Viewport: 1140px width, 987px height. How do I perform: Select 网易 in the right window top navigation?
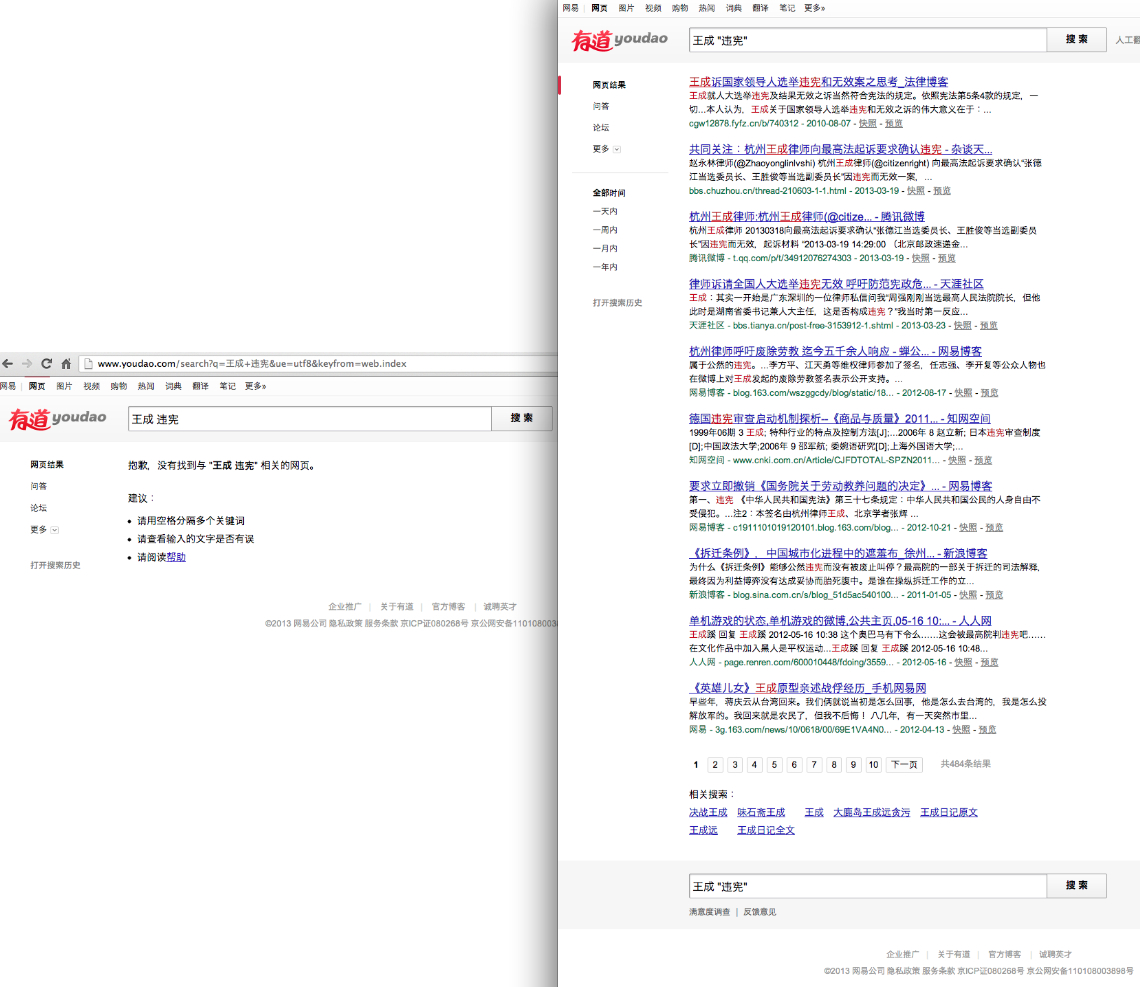click(x=571, y=8)
